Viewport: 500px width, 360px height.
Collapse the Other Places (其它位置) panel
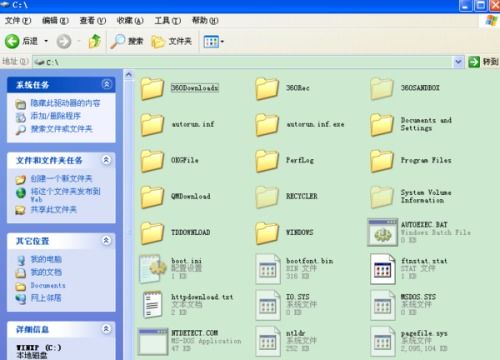106,240
